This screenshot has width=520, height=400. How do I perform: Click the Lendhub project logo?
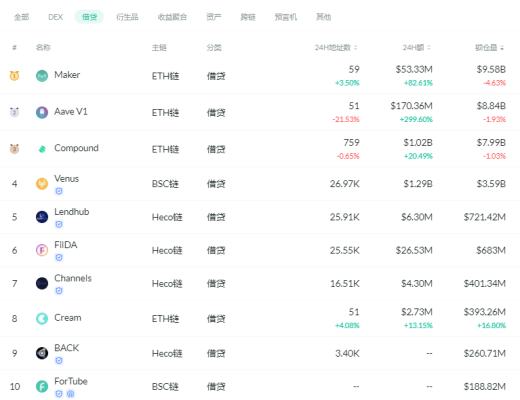click(42, 217)
